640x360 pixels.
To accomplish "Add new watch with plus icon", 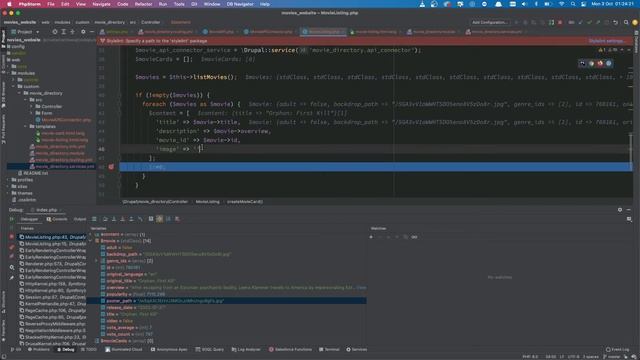I will click(x=371, y=237).
